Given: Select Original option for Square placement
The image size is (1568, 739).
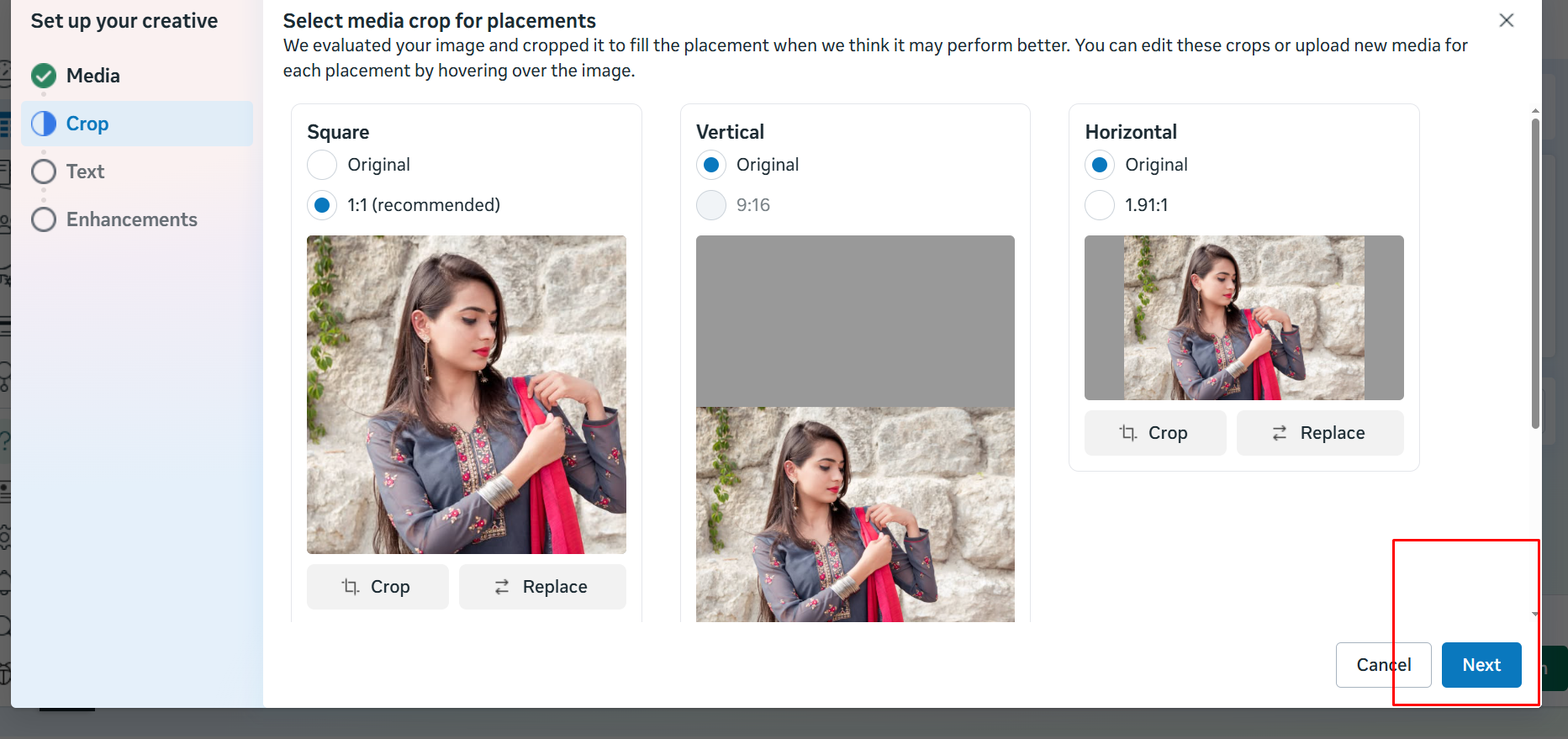Looking at the screenshot, I should click(322, 165).
